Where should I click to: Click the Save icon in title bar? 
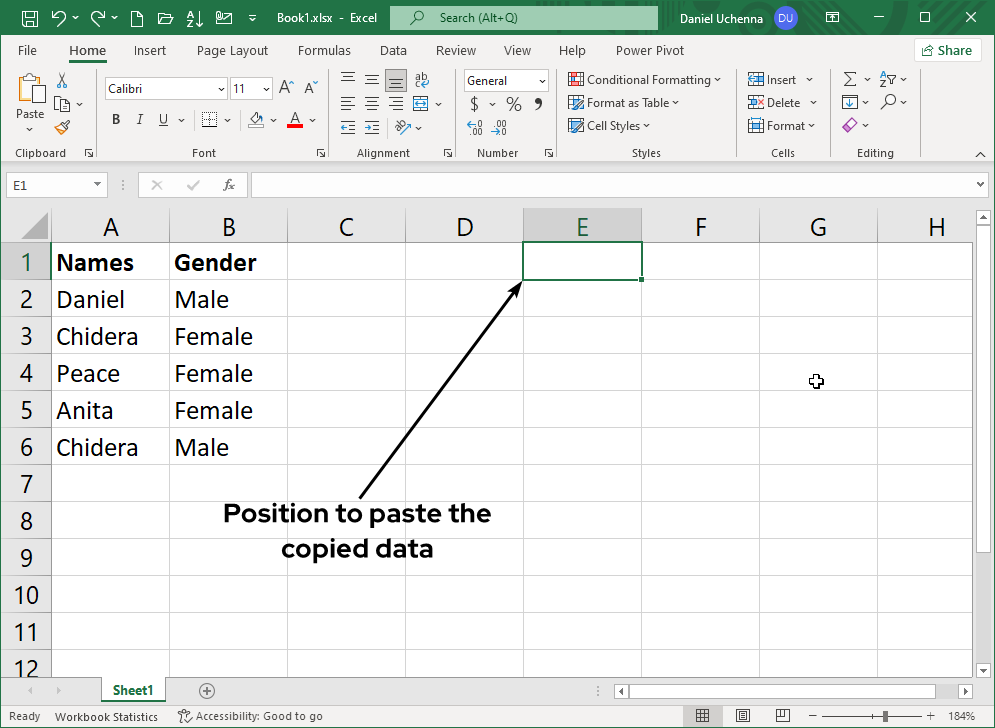click(x=29, y=18)
